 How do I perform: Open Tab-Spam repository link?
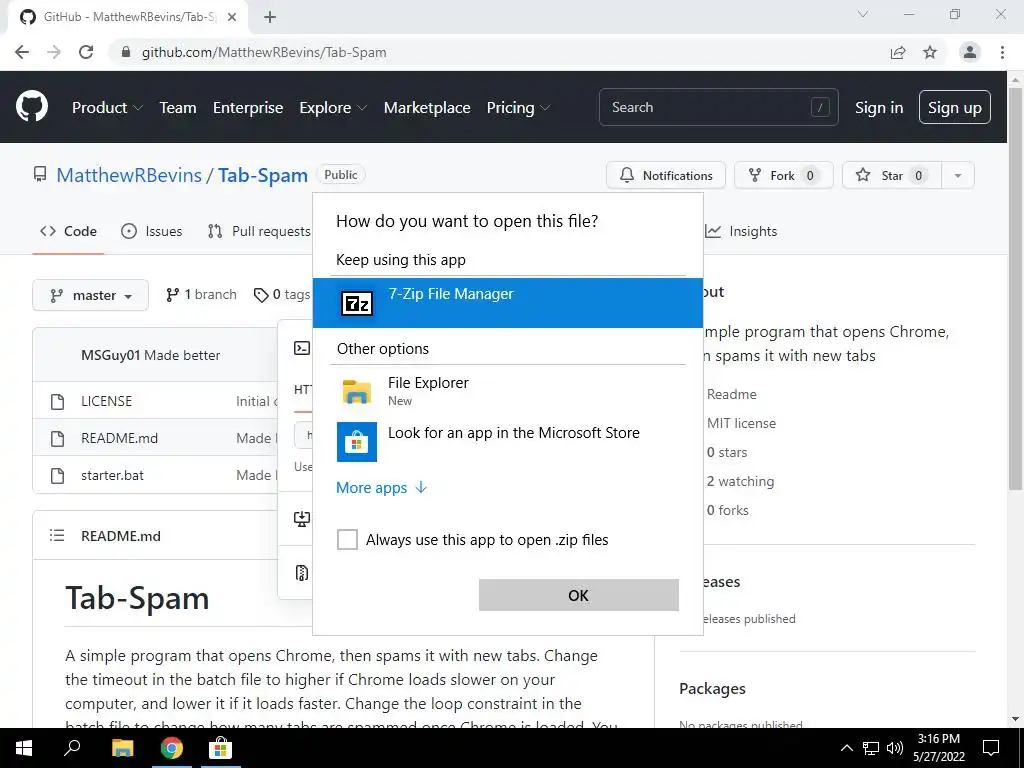coord(263,175)
